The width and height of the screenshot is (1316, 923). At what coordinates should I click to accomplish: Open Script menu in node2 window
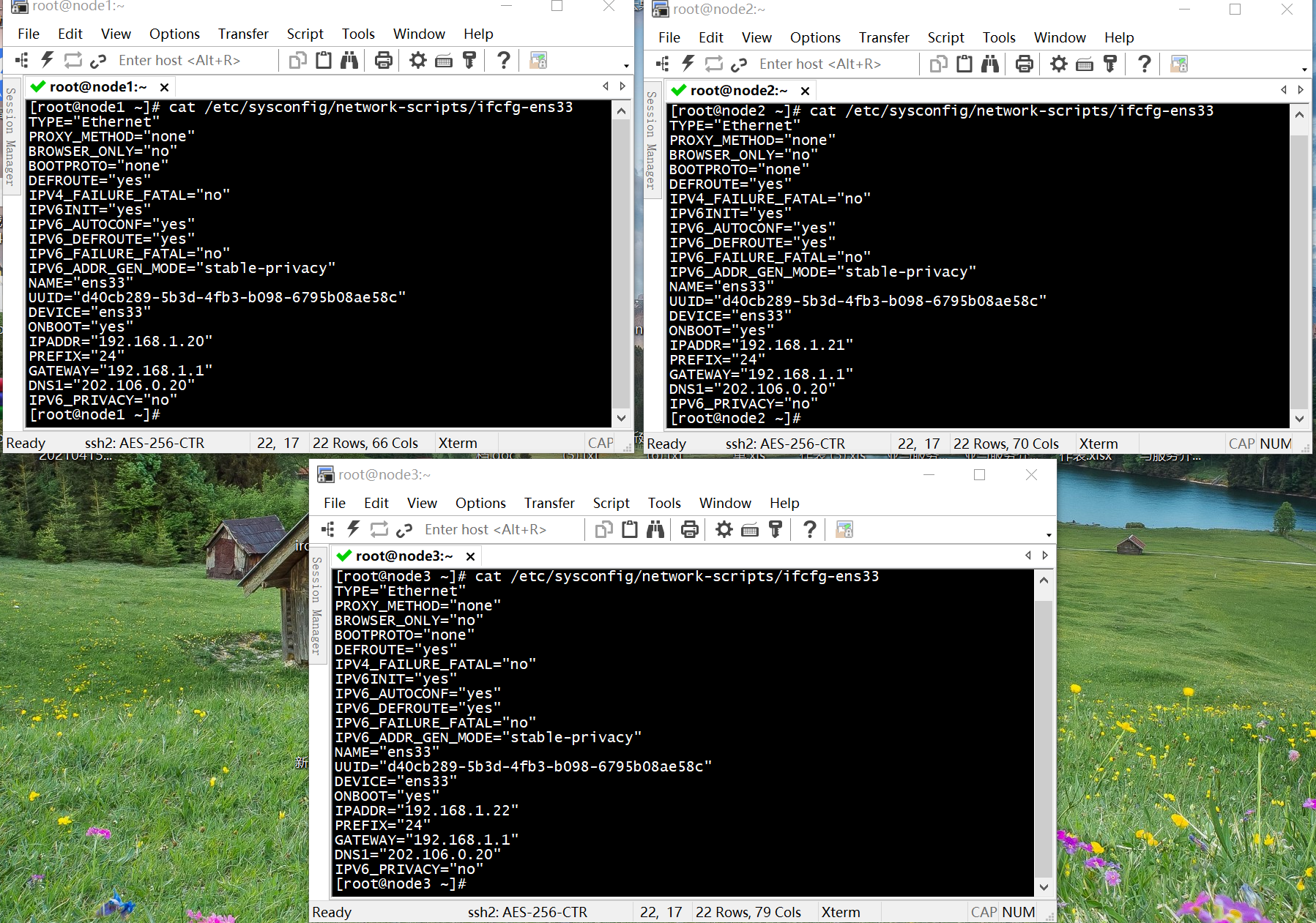click(945, 37)
